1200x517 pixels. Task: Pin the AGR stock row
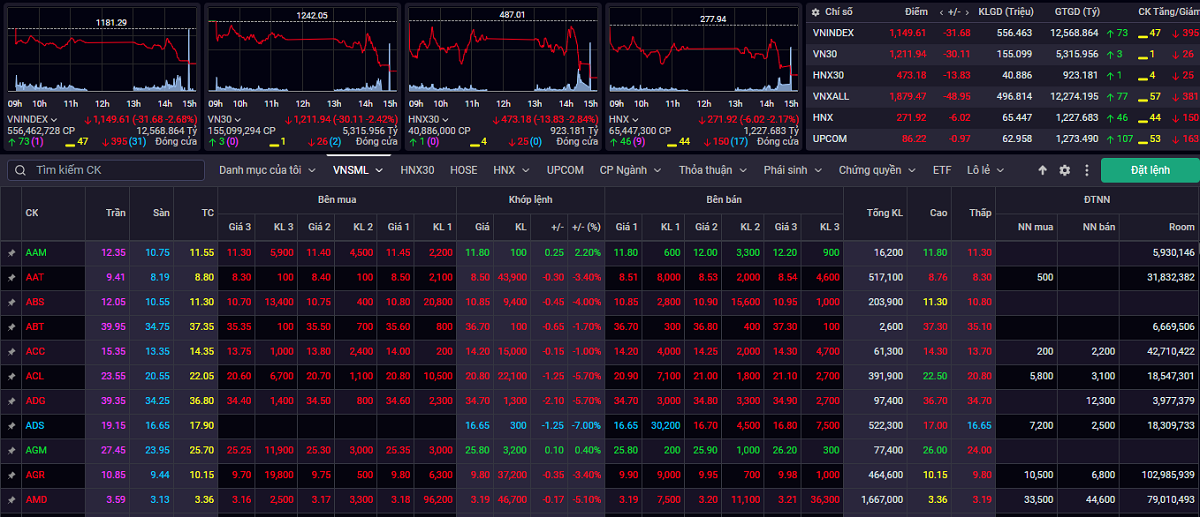[11, 474]
